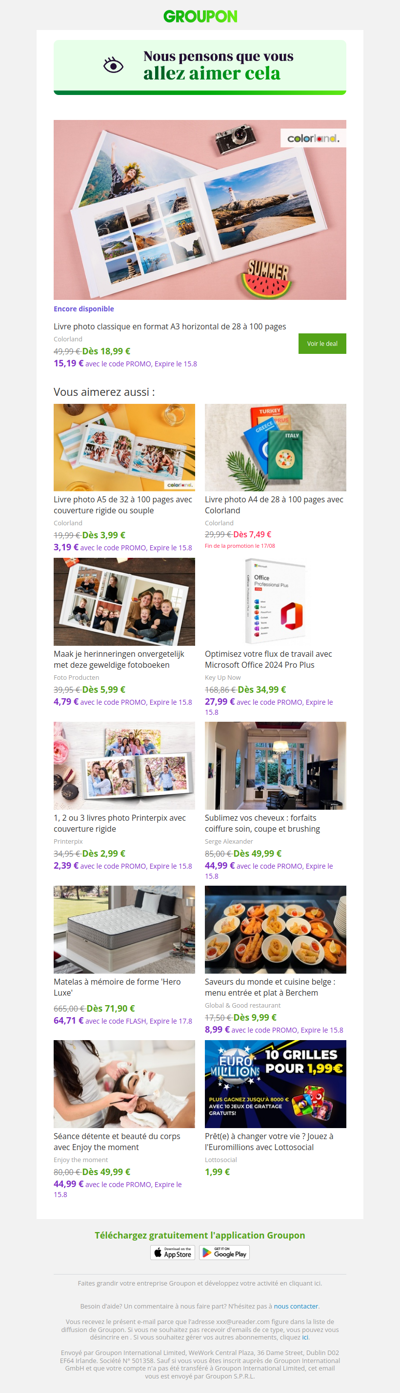Open the Hero Luxe mattress image
This screenshot has height=1393, width=400.
[x=124, y=929]
